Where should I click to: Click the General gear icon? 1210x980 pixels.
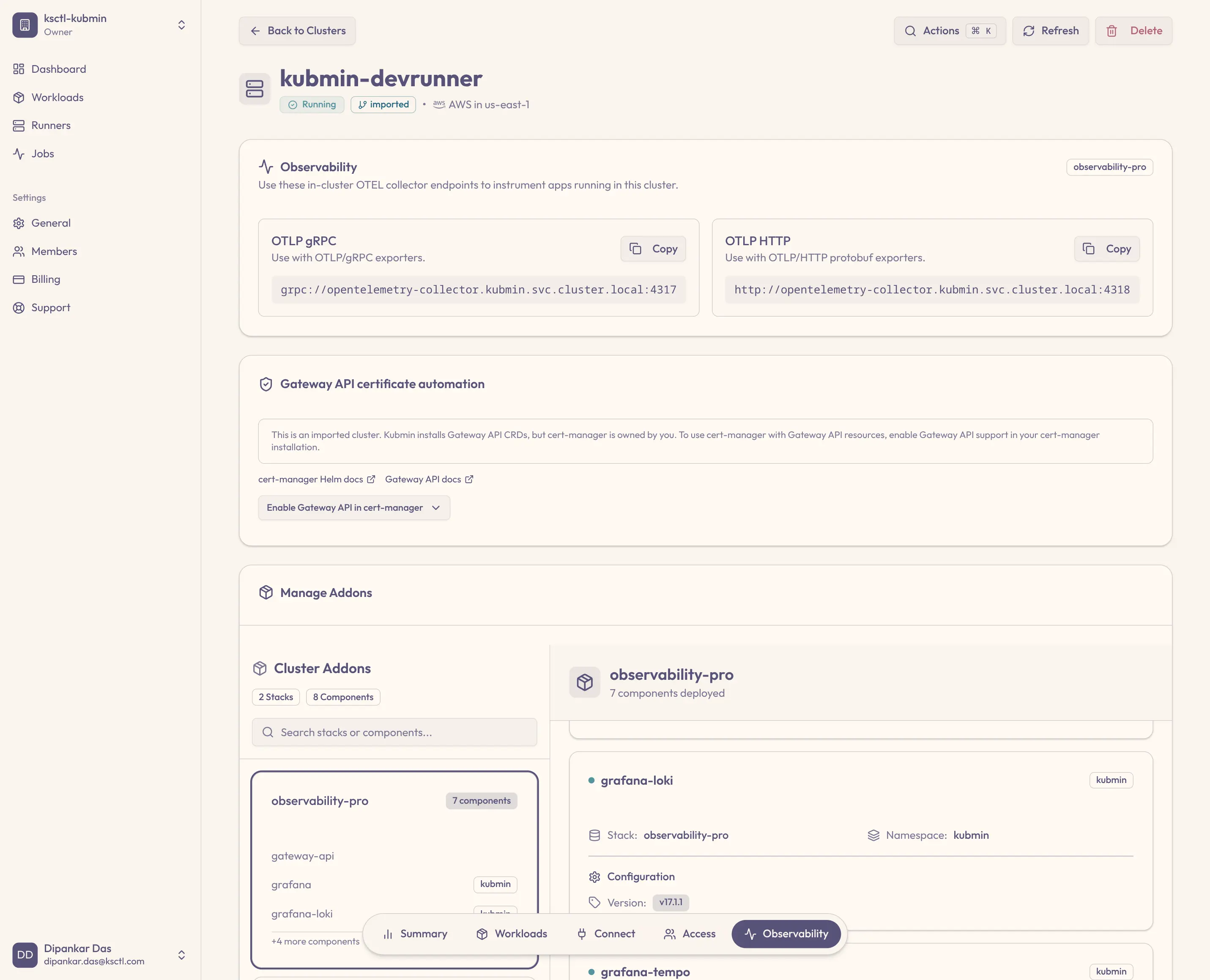19,223
